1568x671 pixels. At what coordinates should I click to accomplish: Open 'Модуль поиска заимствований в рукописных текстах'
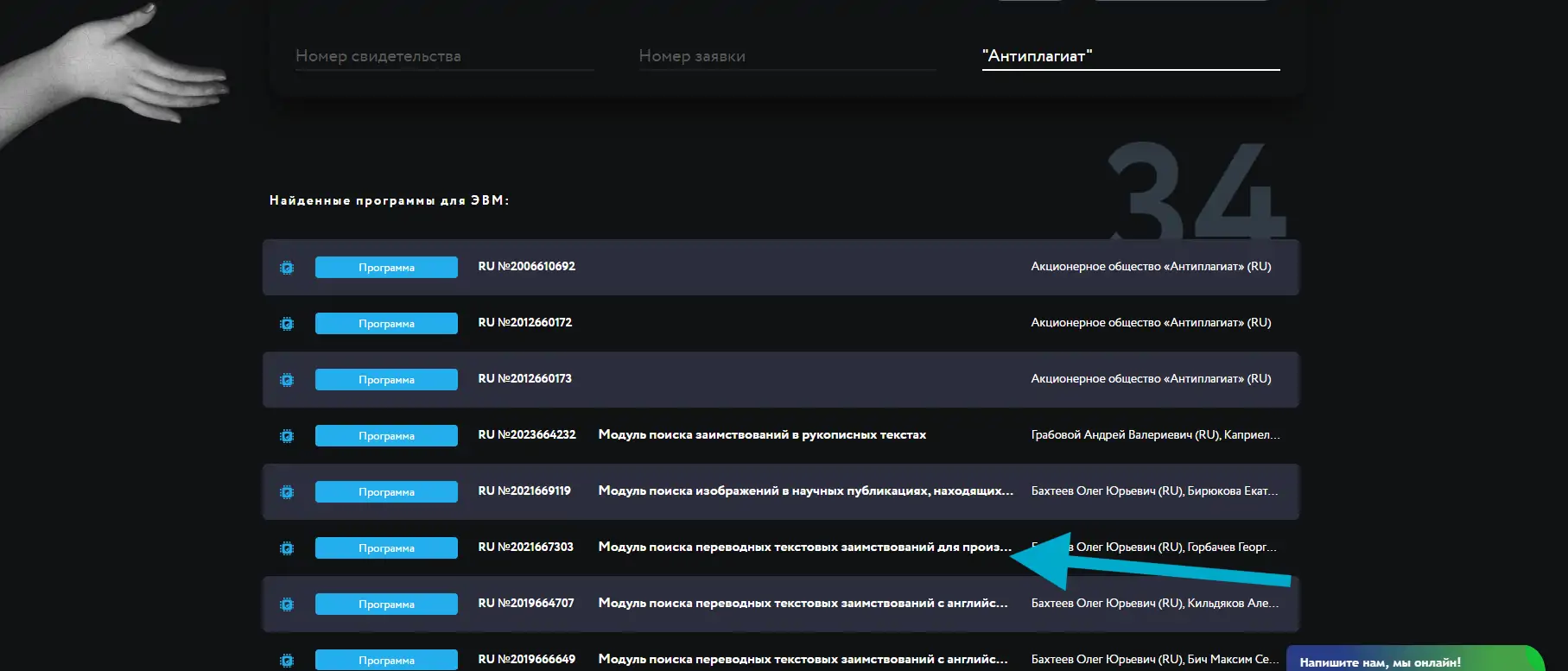(762, 435)
